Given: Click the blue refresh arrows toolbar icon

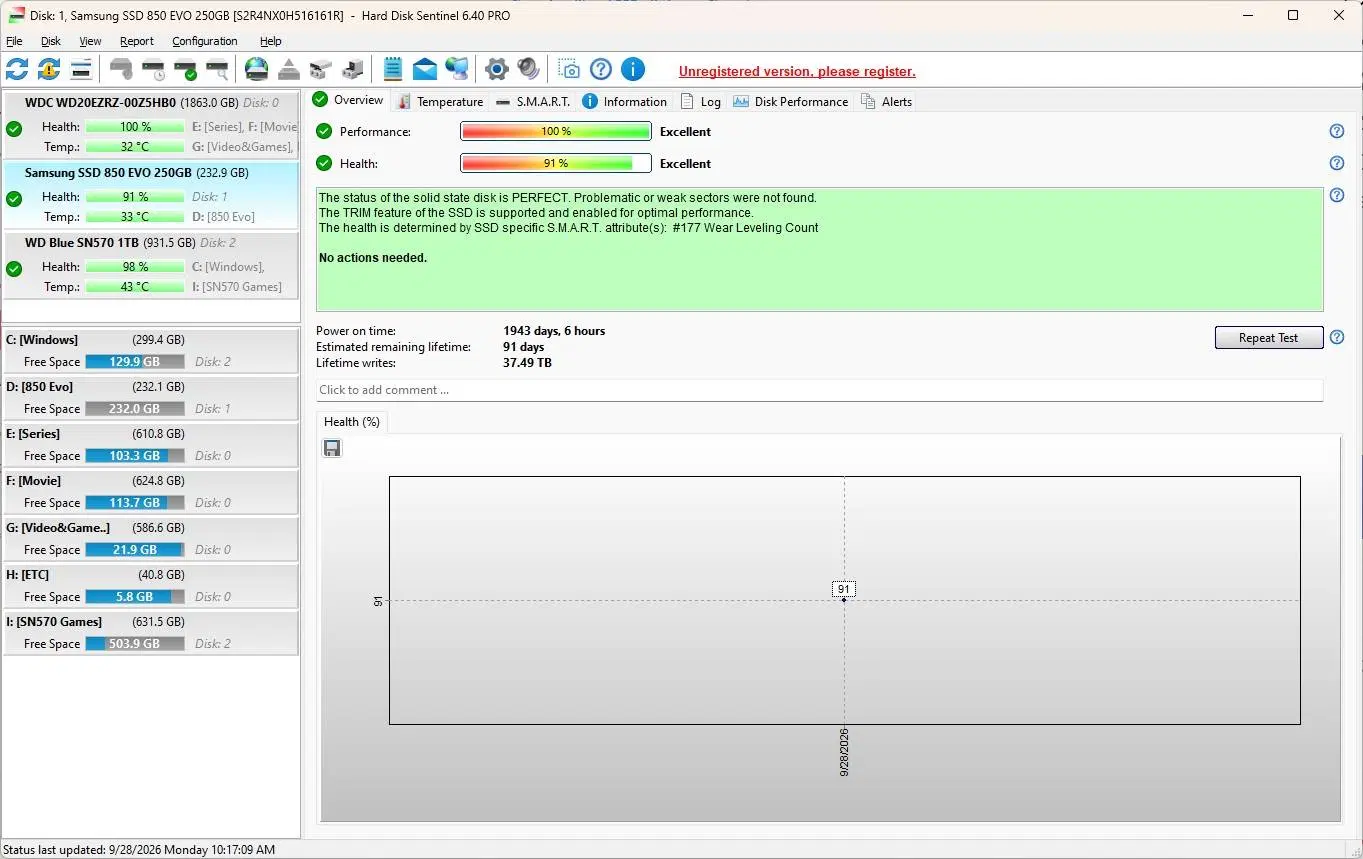Looking at the screenshot, I should tap(17, 69).
